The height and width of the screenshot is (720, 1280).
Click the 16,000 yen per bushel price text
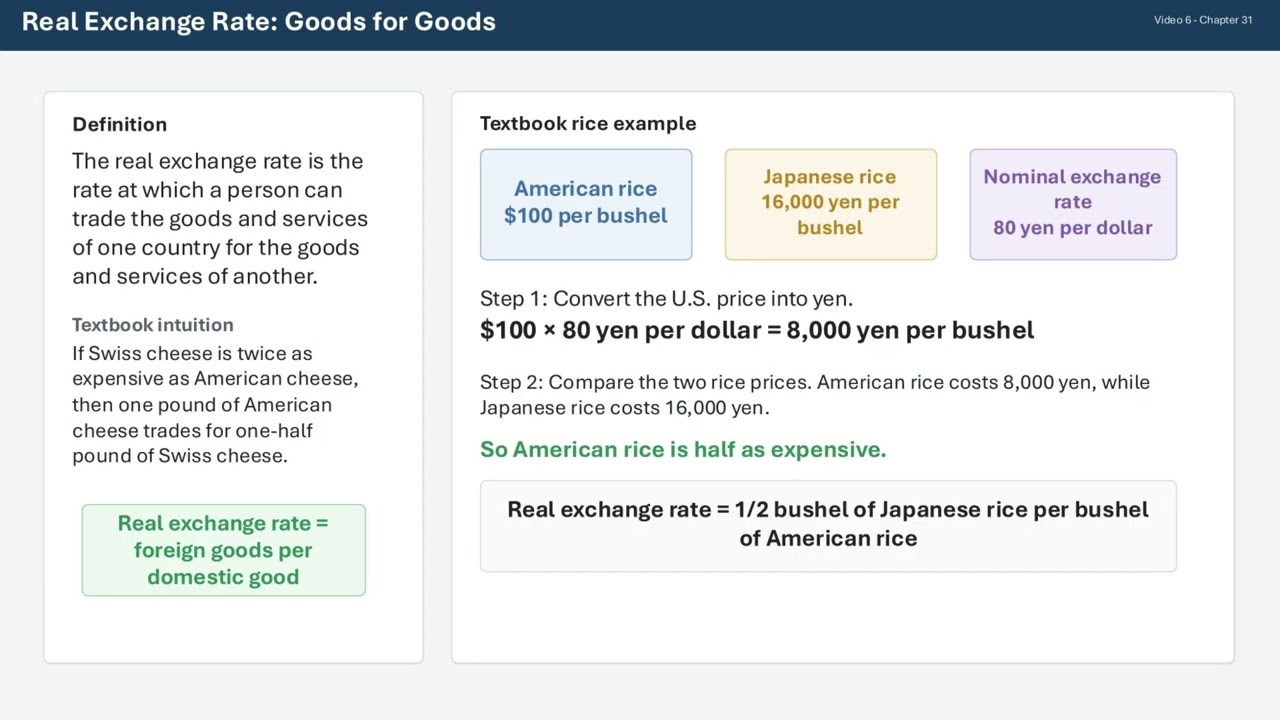[x=830, y=215]
